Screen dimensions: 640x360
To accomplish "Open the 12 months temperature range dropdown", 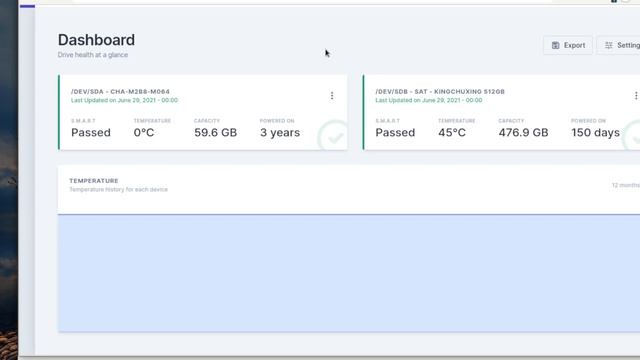I will pyautogui.click(x=626, y=185).
